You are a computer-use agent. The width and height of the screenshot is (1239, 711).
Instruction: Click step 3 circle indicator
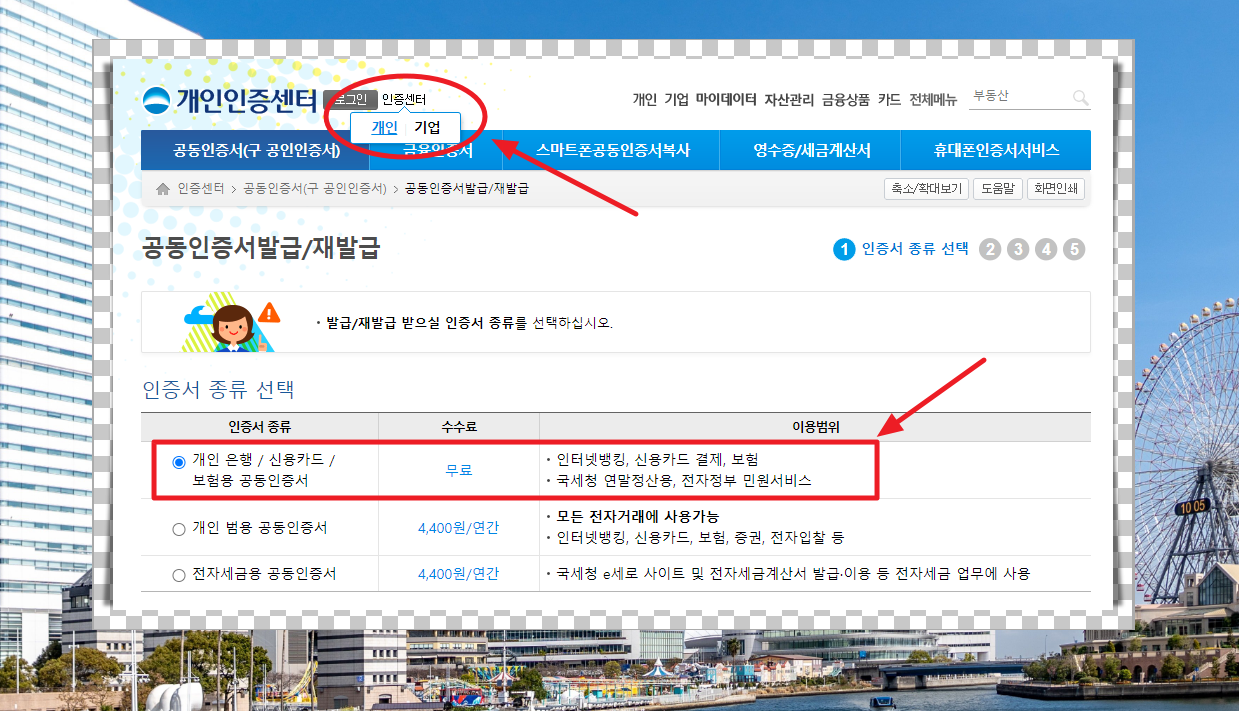point(1018,249)
